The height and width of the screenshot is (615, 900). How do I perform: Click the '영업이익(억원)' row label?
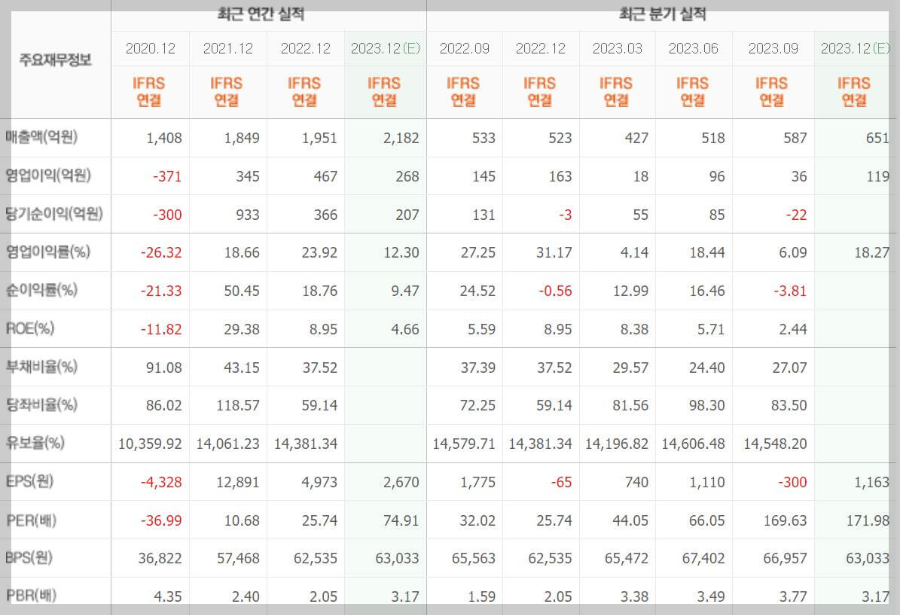(48, 175)
